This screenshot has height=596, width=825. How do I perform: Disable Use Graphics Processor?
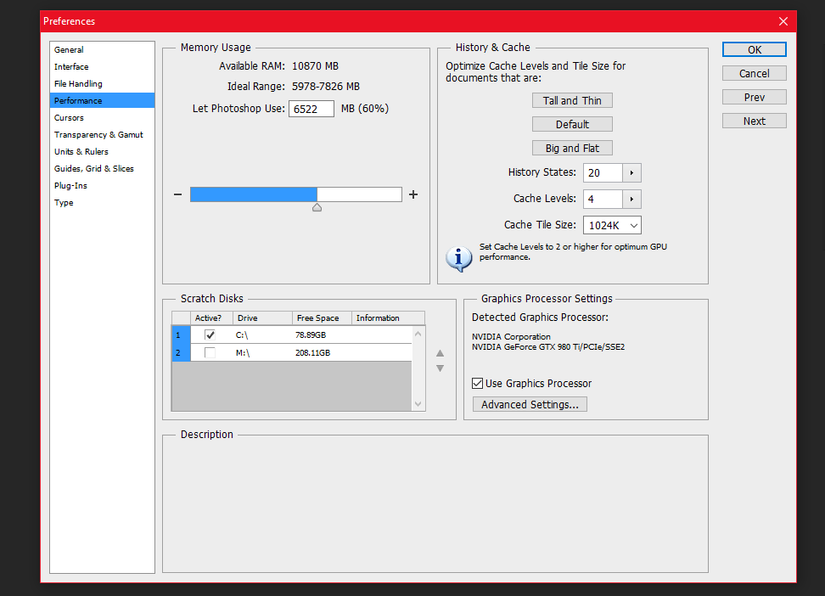point(477,382)
